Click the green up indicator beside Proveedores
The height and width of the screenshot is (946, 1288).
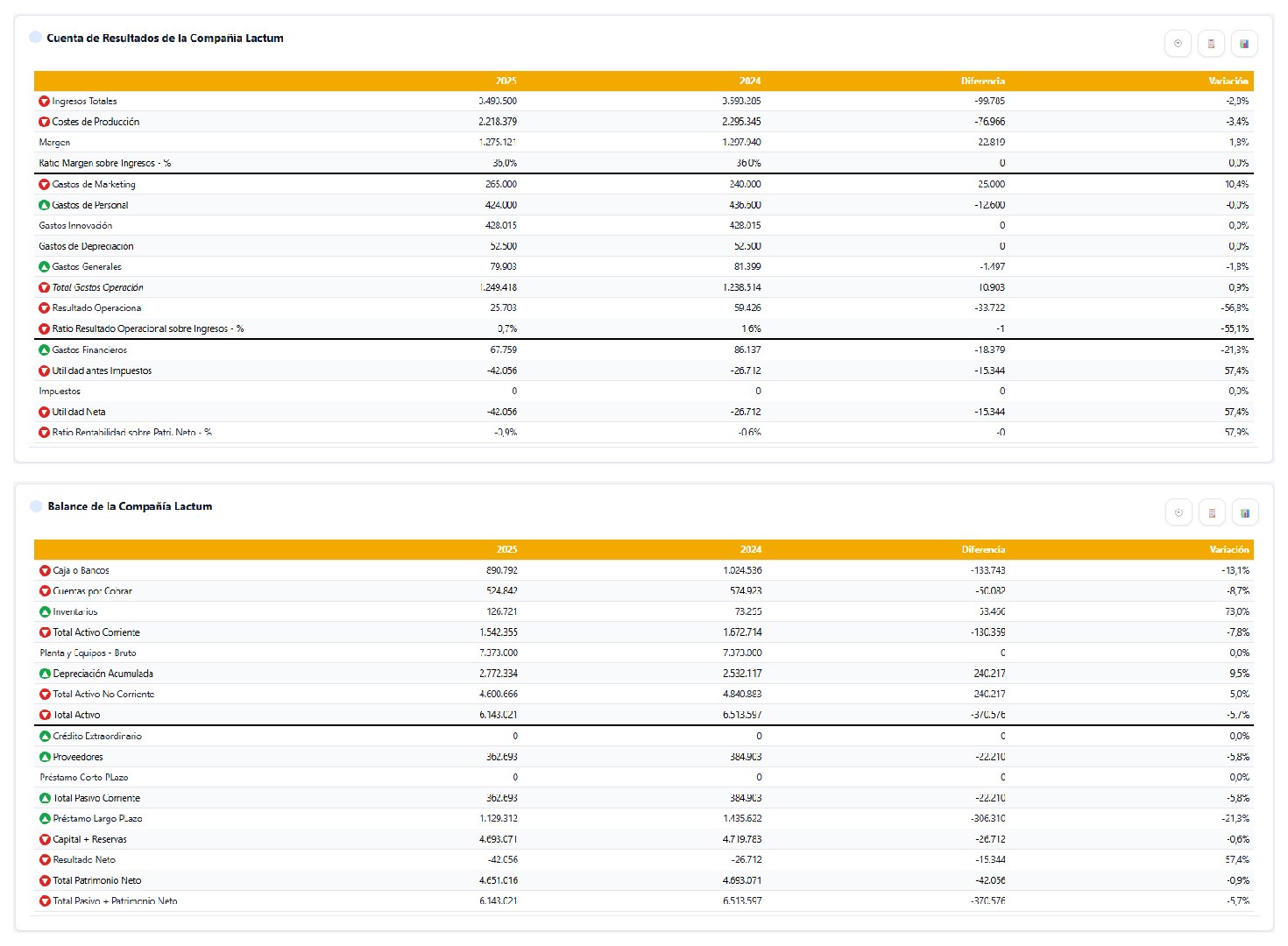(x=46, y=758)
